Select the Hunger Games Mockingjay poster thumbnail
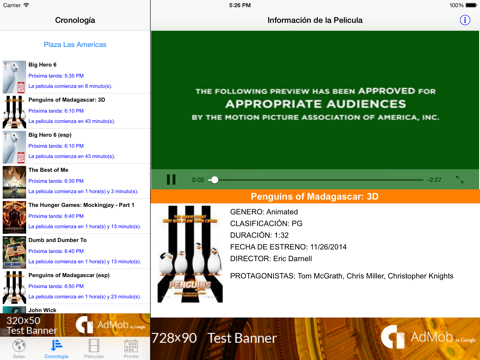This screenshot has height=360, width=480. click(x=14, y=217)
